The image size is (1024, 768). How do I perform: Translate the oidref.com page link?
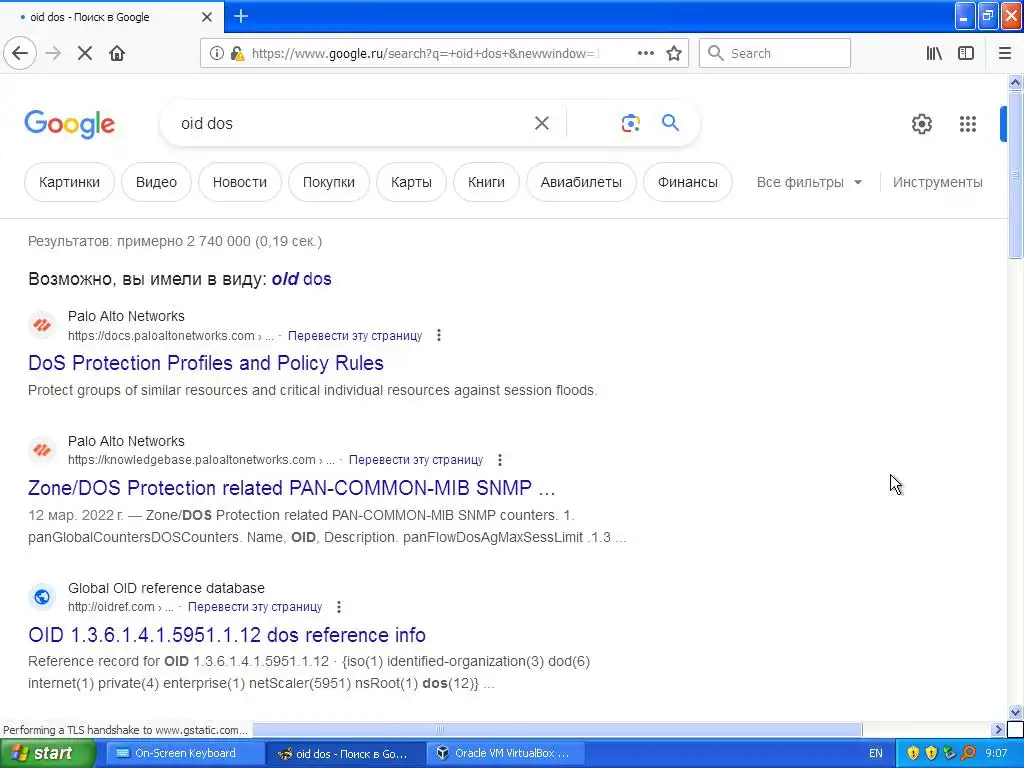(x=255, y=607)
